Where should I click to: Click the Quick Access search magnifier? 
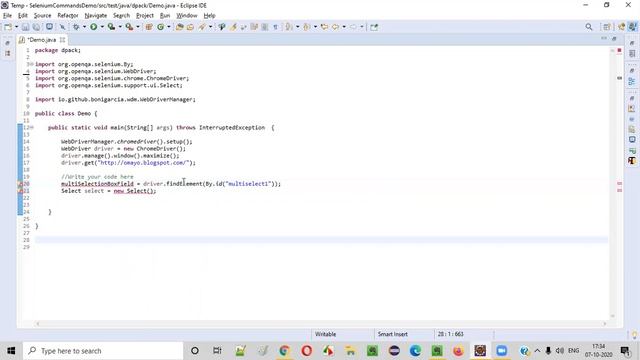[589, 27]
